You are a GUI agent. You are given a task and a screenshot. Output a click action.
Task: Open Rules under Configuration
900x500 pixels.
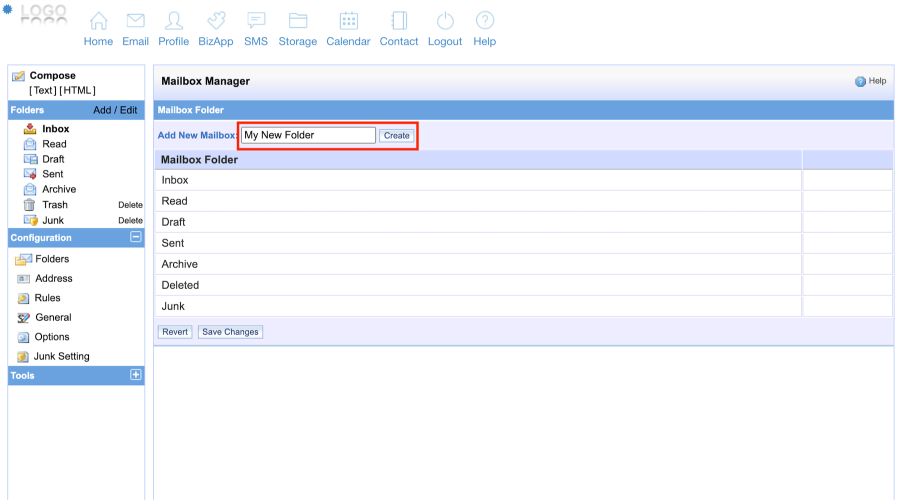pos(47,298)
